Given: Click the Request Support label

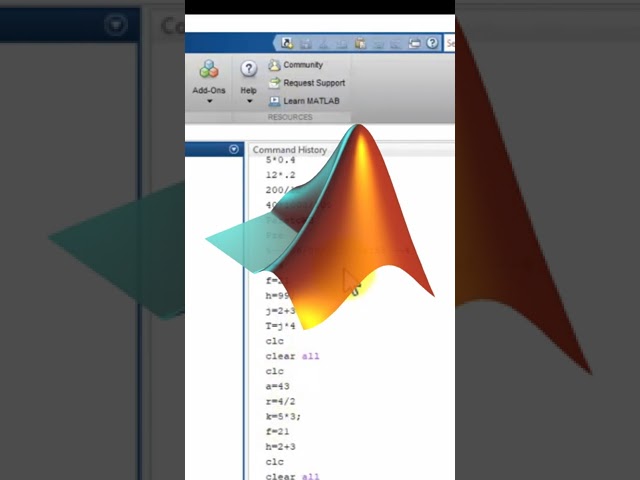Looking at the screenshot, I should pos(314,83).
